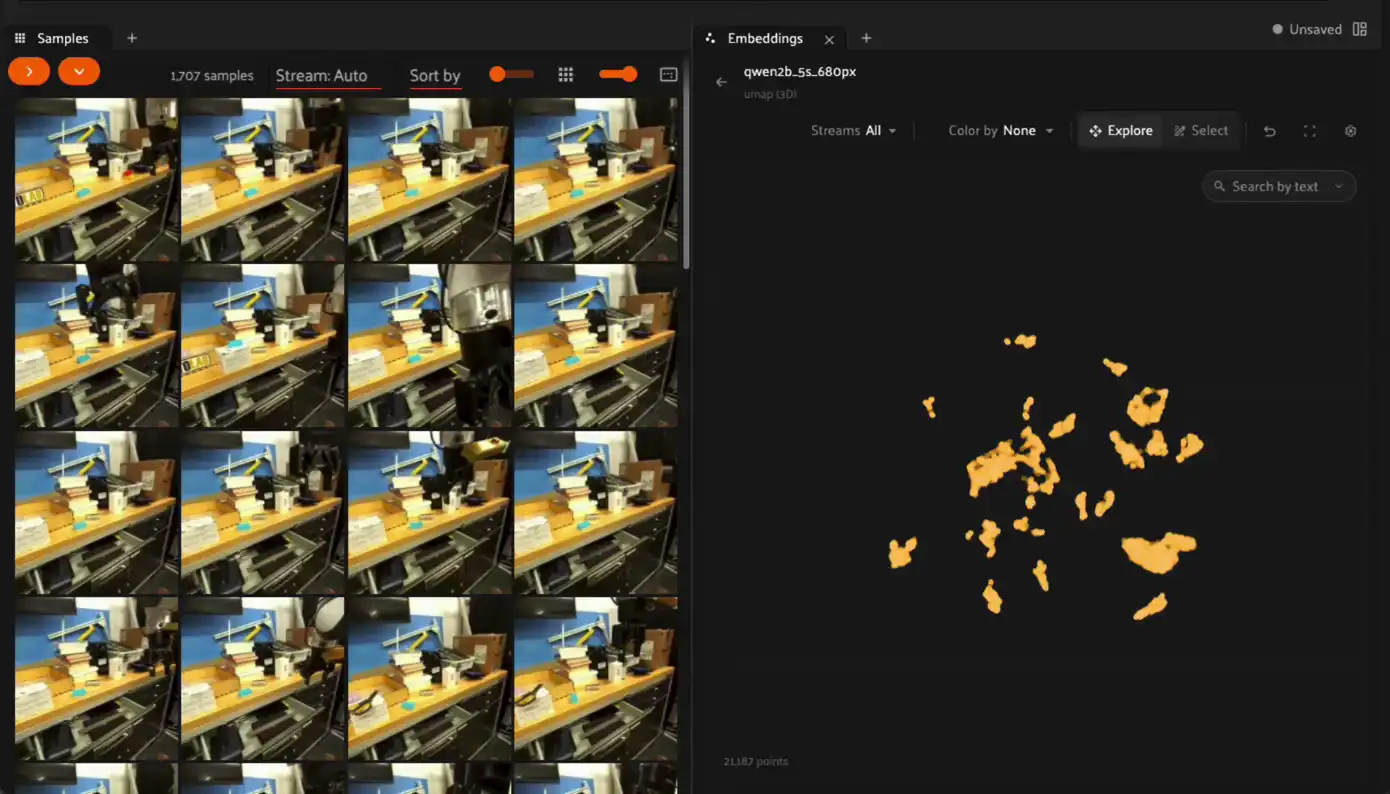Viewport: 1390px width, 794px height.
Task: Add a new panel next to Embeddings tab
Action: pos(866,38)
